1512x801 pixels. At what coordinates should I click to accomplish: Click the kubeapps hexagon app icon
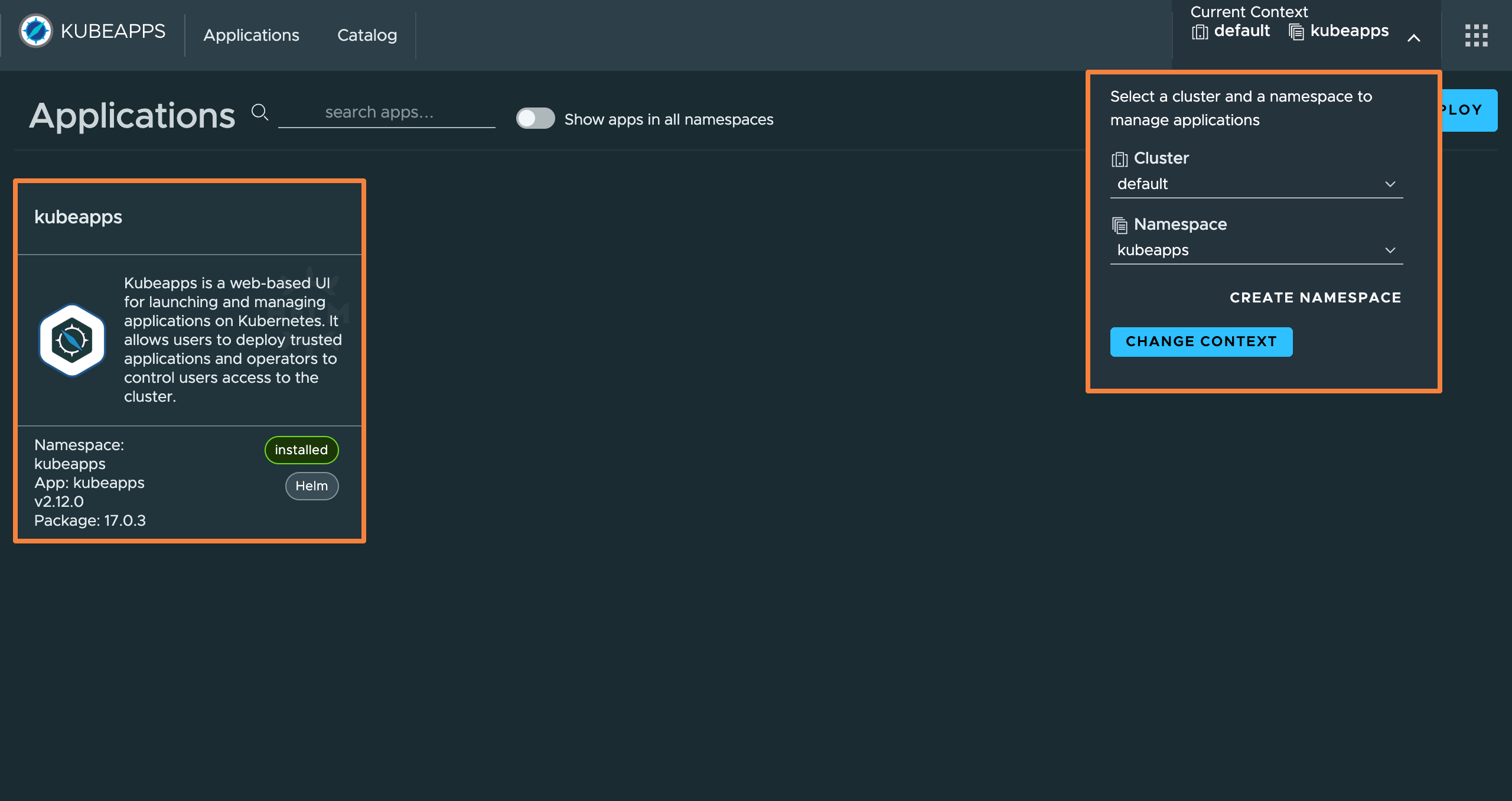point(72,340)
